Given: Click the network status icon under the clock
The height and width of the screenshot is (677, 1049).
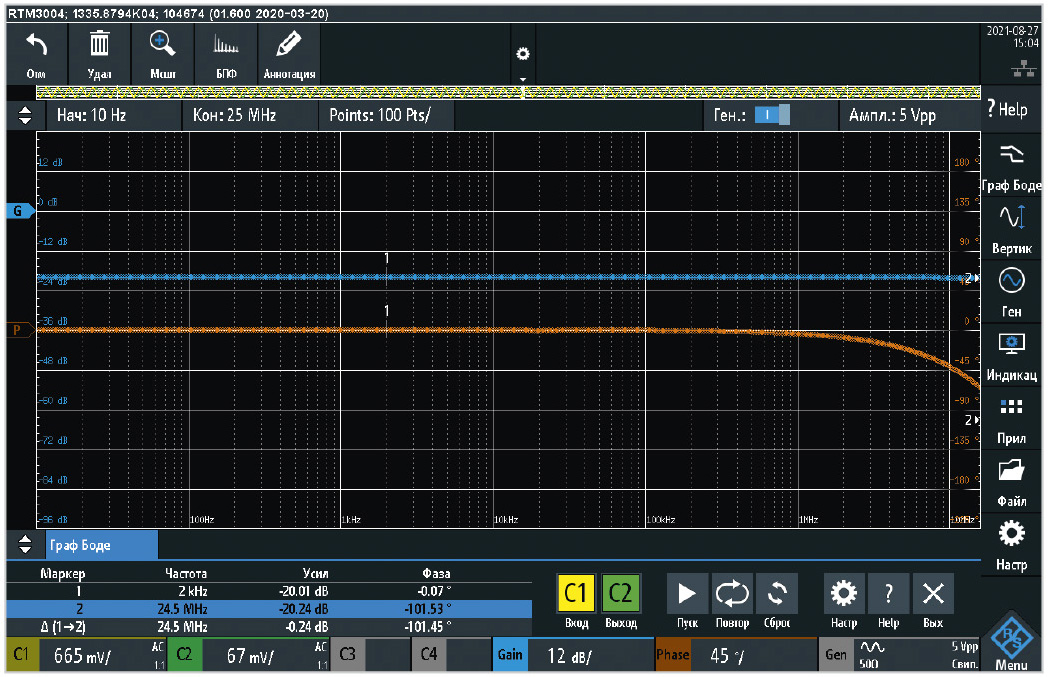Looking at the screenshot, I should [1024, 68].
